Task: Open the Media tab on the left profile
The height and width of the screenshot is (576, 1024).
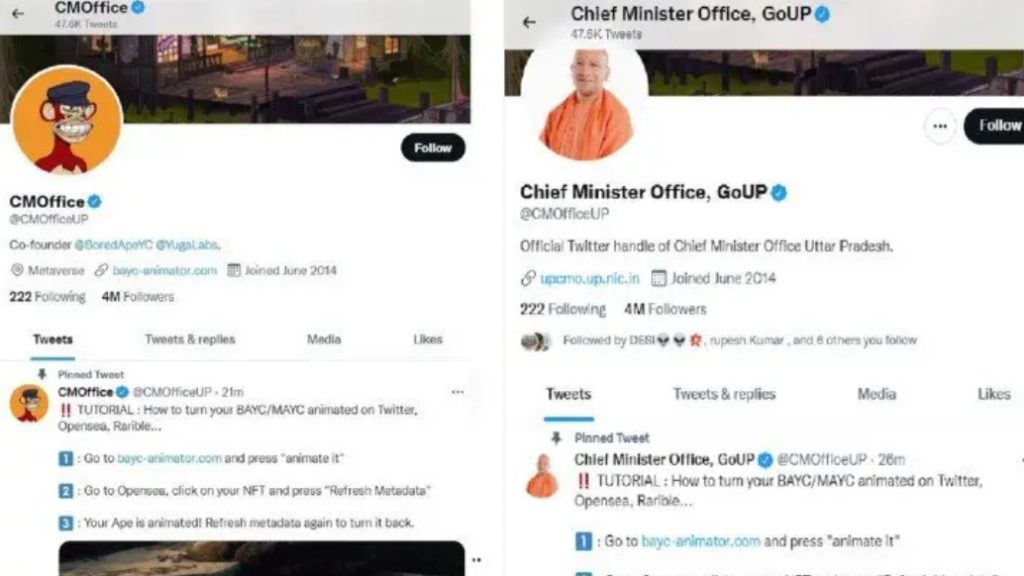Action: click(x=324, y=339)
